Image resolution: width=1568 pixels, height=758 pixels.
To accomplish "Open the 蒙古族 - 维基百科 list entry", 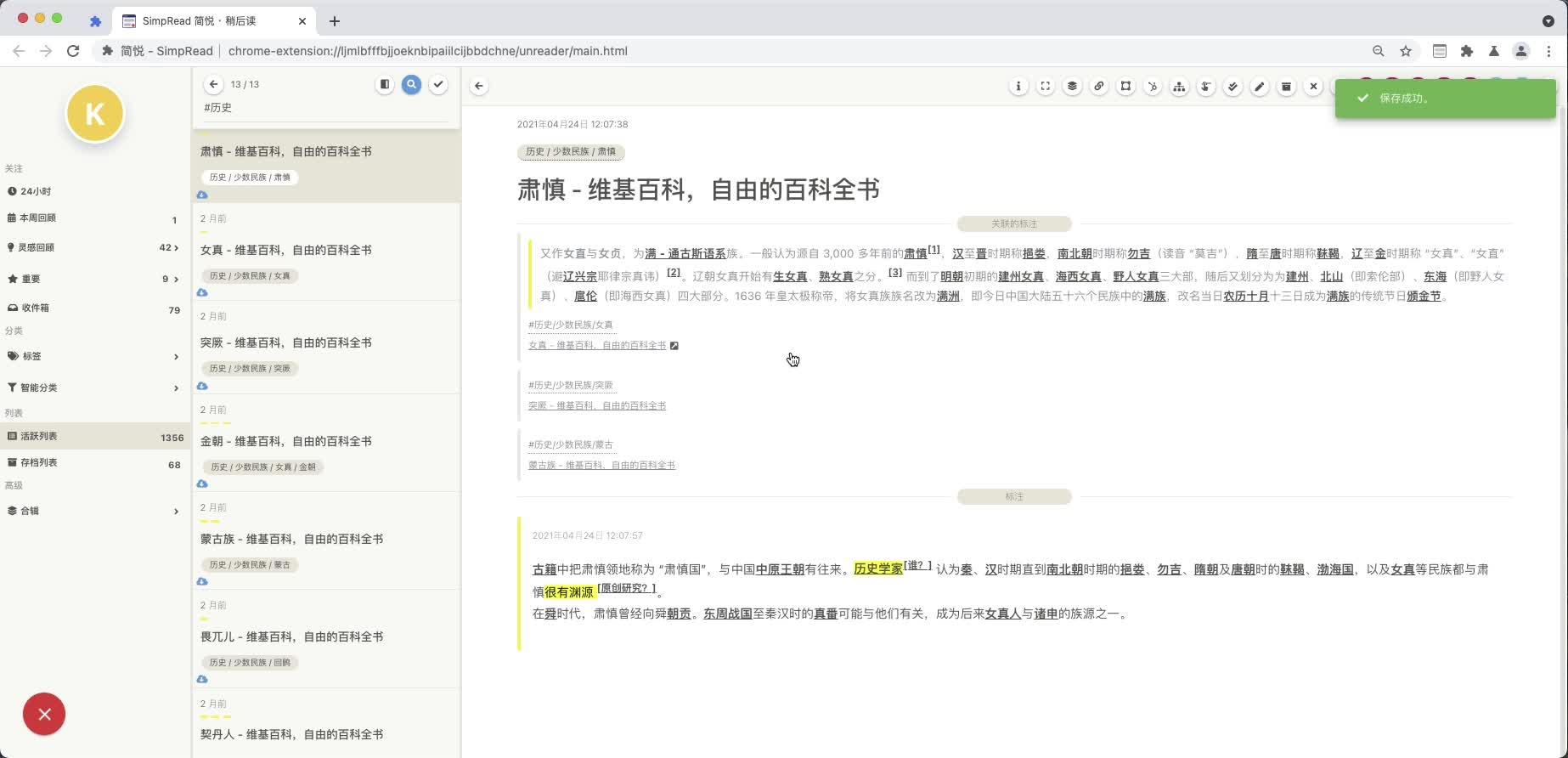I will click(291, 539).
